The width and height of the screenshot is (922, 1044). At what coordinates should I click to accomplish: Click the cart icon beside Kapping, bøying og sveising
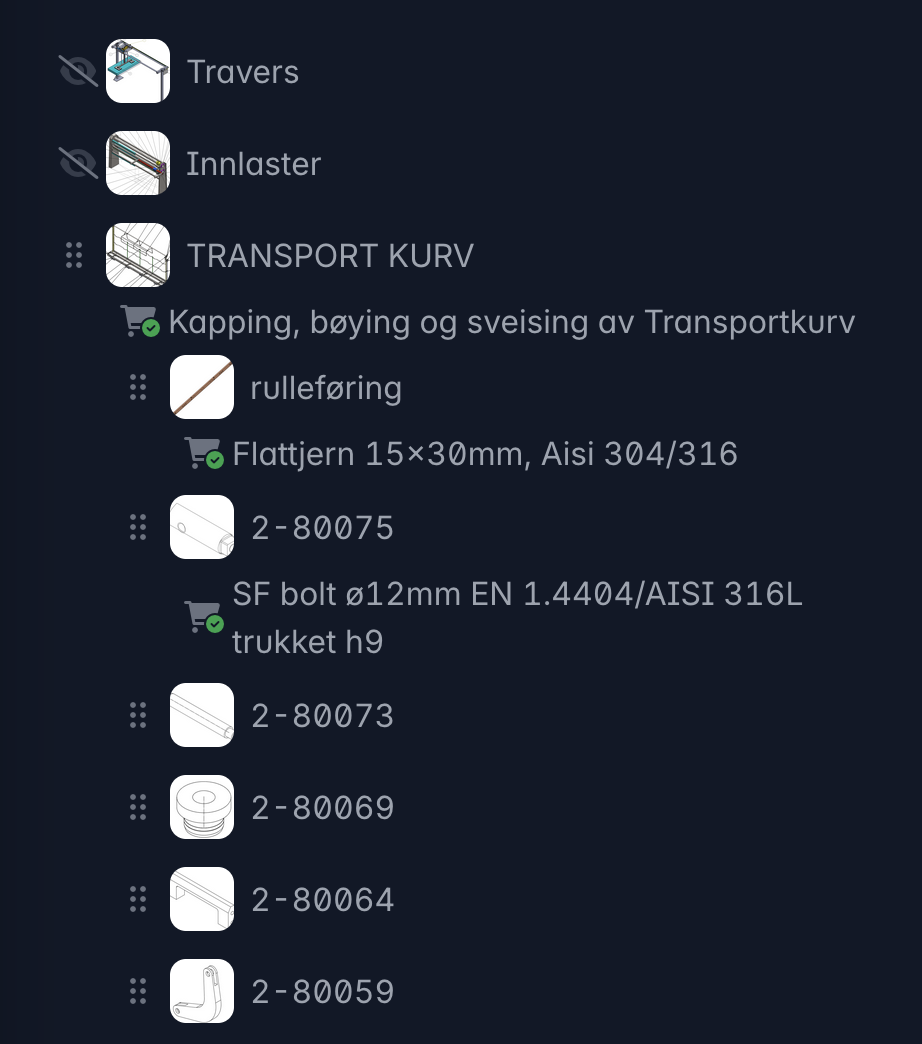[x=139, y=322]
